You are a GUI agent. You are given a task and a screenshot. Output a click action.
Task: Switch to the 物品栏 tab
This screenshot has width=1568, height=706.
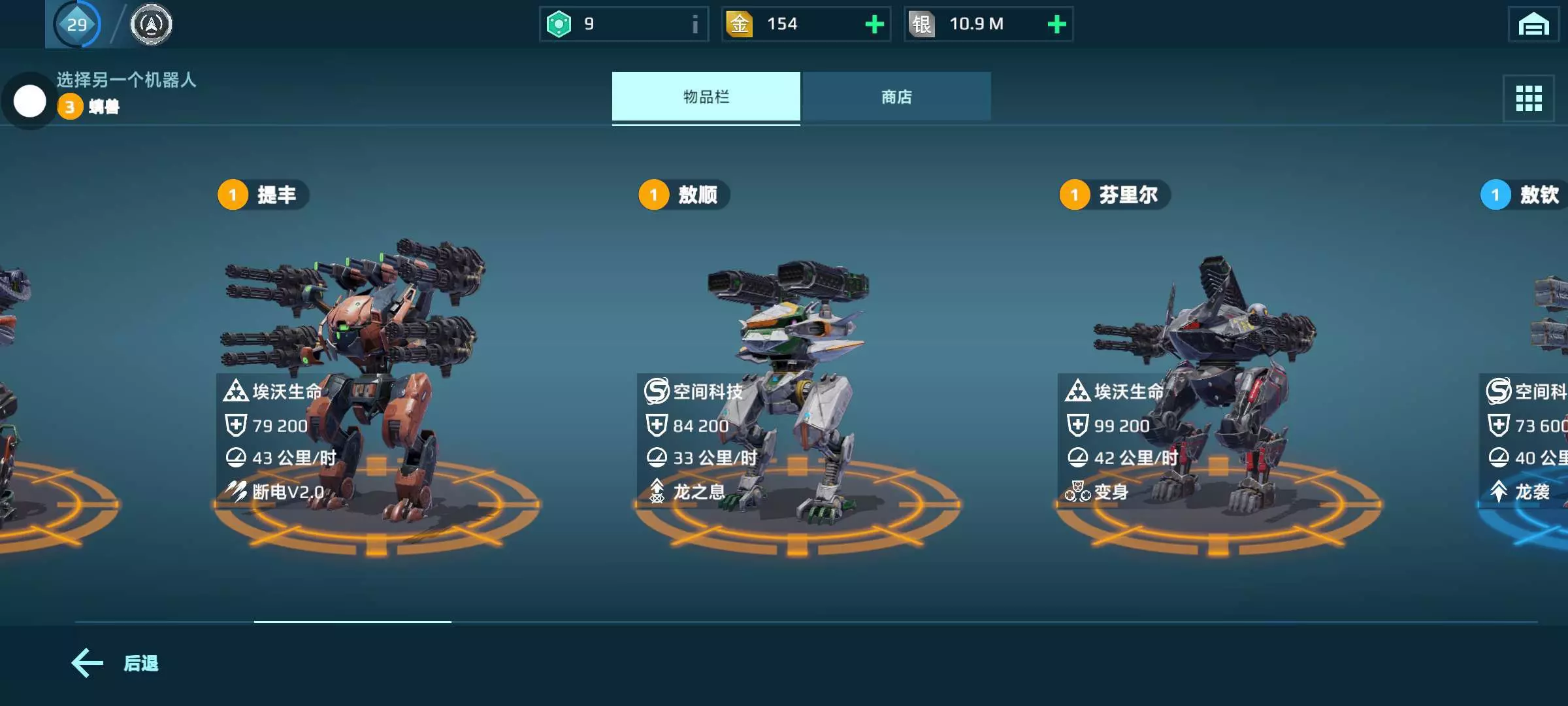coord(706,97)
